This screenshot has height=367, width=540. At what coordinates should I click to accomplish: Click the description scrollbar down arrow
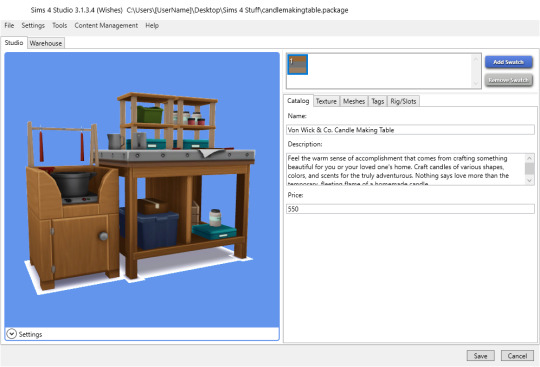pos(530,180)
